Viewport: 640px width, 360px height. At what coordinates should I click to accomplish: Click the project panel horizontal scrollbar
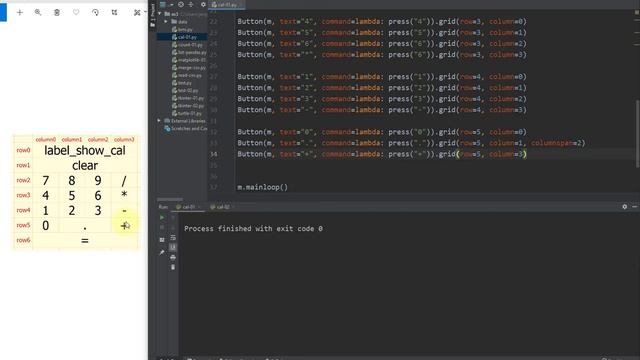tap(170, 200)
